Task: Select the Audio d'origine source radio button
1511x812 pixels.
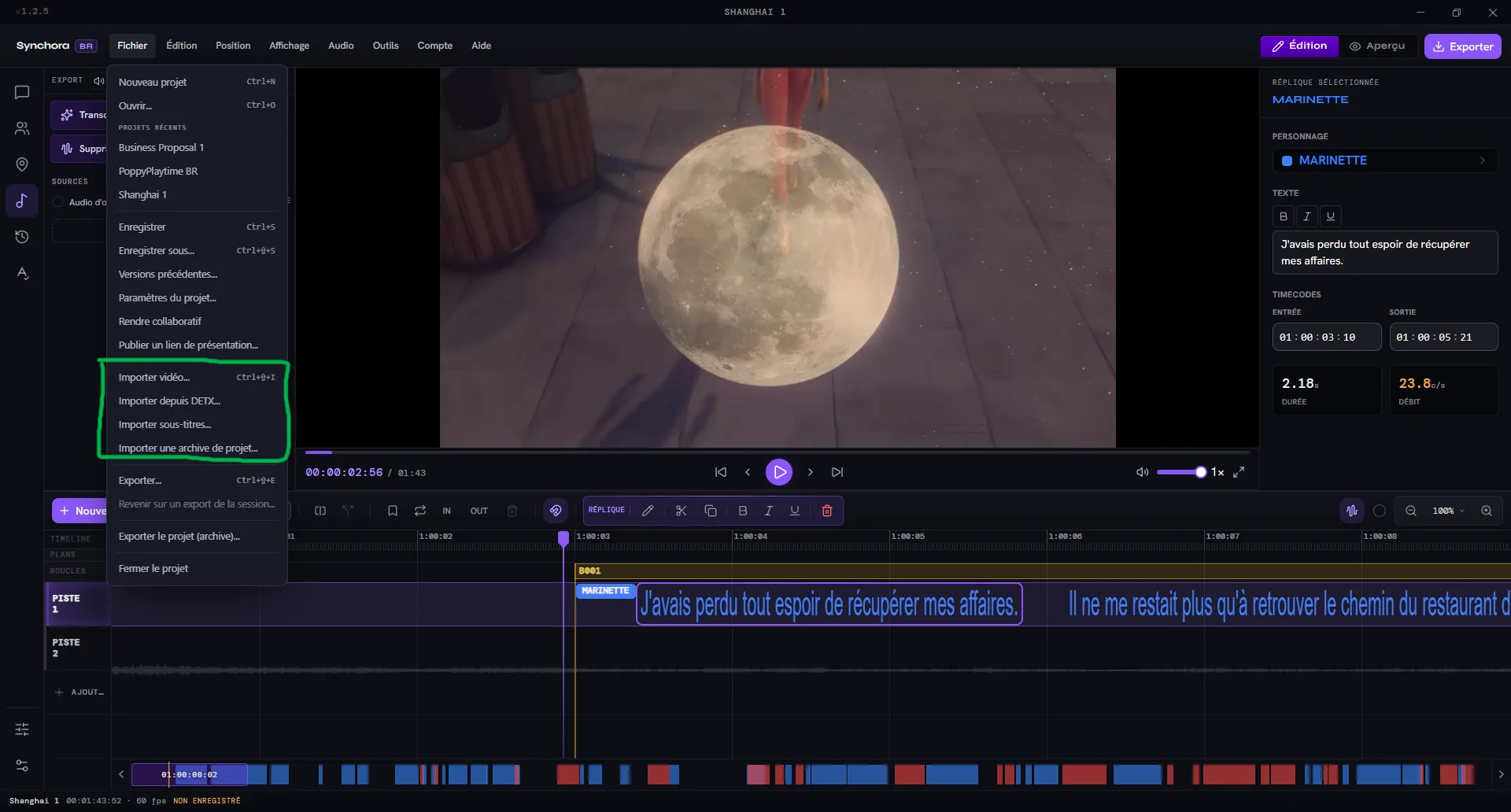Action: click(57, 202)
